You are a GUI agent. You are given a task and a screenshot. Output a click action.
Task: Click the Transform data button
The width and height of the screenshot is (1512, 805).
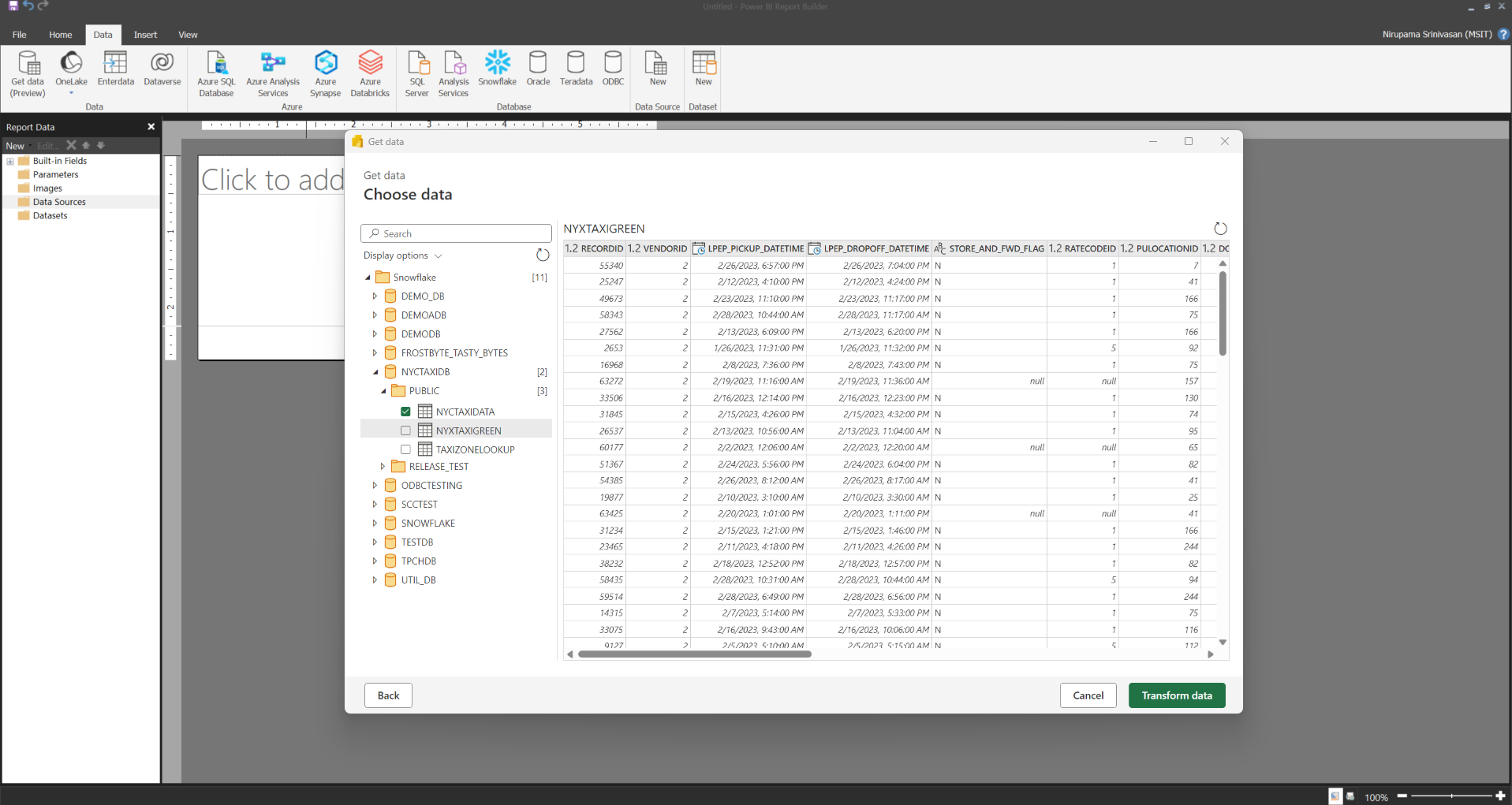pos(1176,695)
